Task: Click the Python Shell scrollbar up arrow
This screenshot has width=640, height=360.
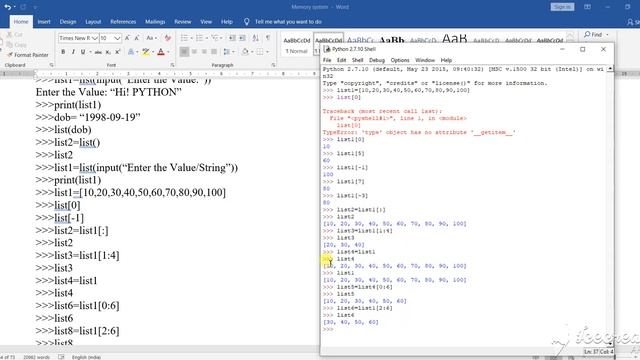Action: pyautogui.click(x=610, y=69)
